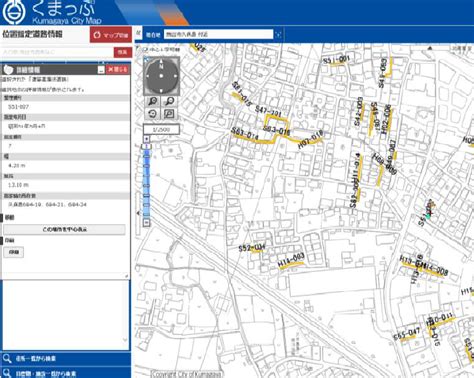Expand the address list search section
The width and height of the screenshot is (474, 378).
pos(65,359)
